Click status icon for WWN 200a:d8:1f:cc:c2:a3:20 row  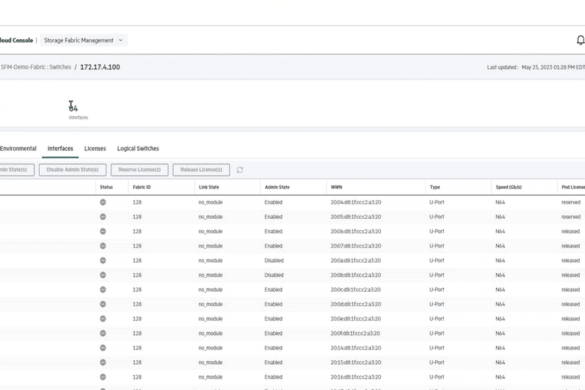pos(103,260)
